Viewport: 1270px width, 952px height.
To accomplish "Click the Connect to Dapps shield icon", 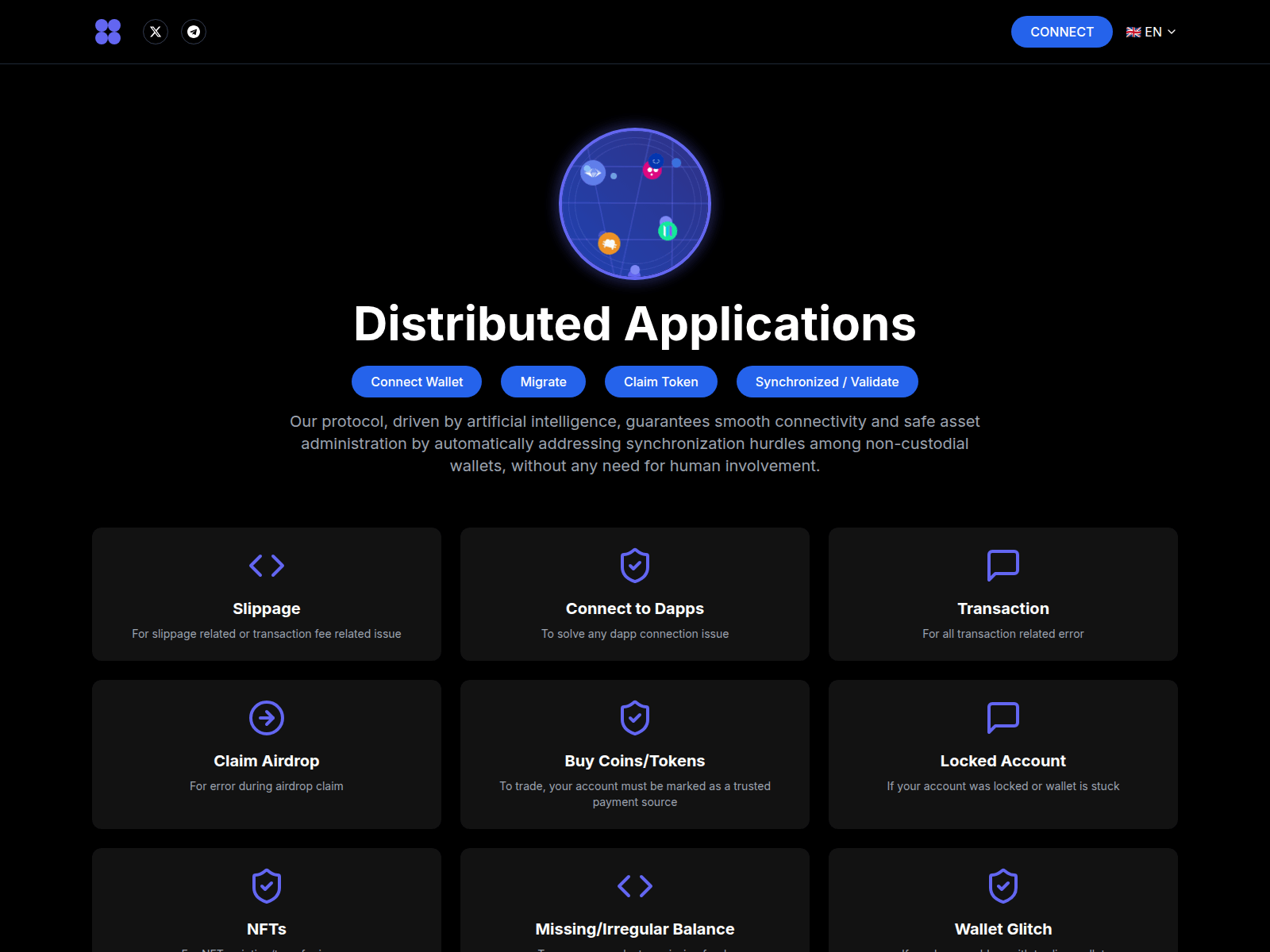I will pos(635,566).
